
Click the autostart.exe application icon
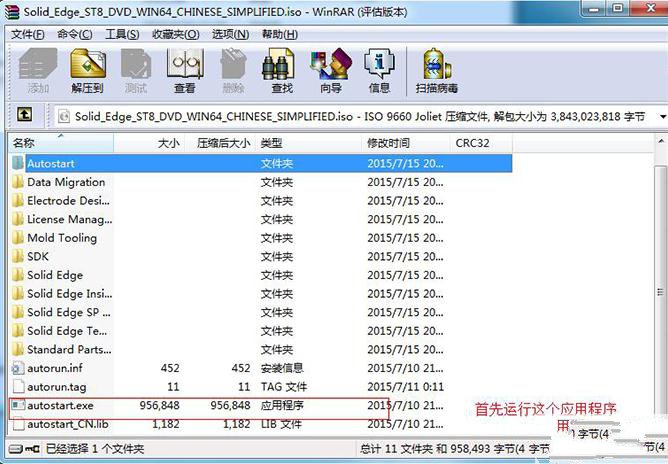click(18, 405)
